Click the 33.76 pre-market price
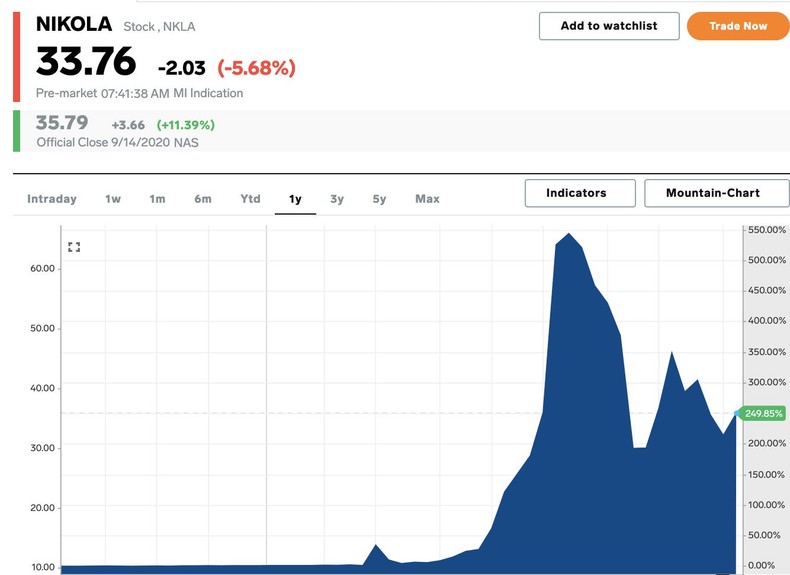This screenshot has height=575, width=790. [86, 62]
